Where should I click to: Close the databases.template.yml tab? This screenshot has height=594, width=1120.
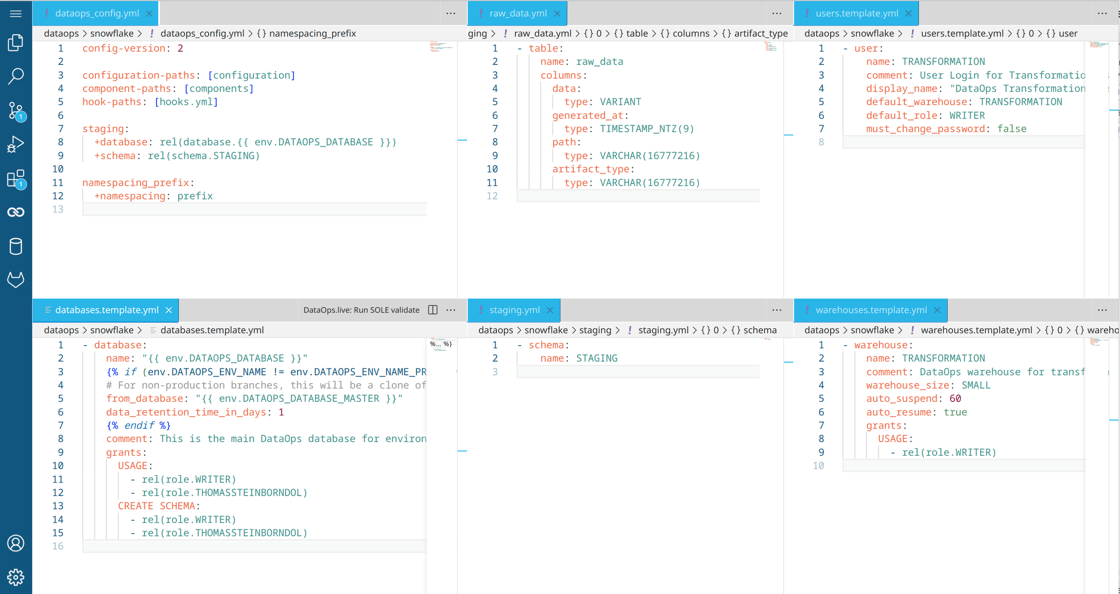tap(169, 310)
